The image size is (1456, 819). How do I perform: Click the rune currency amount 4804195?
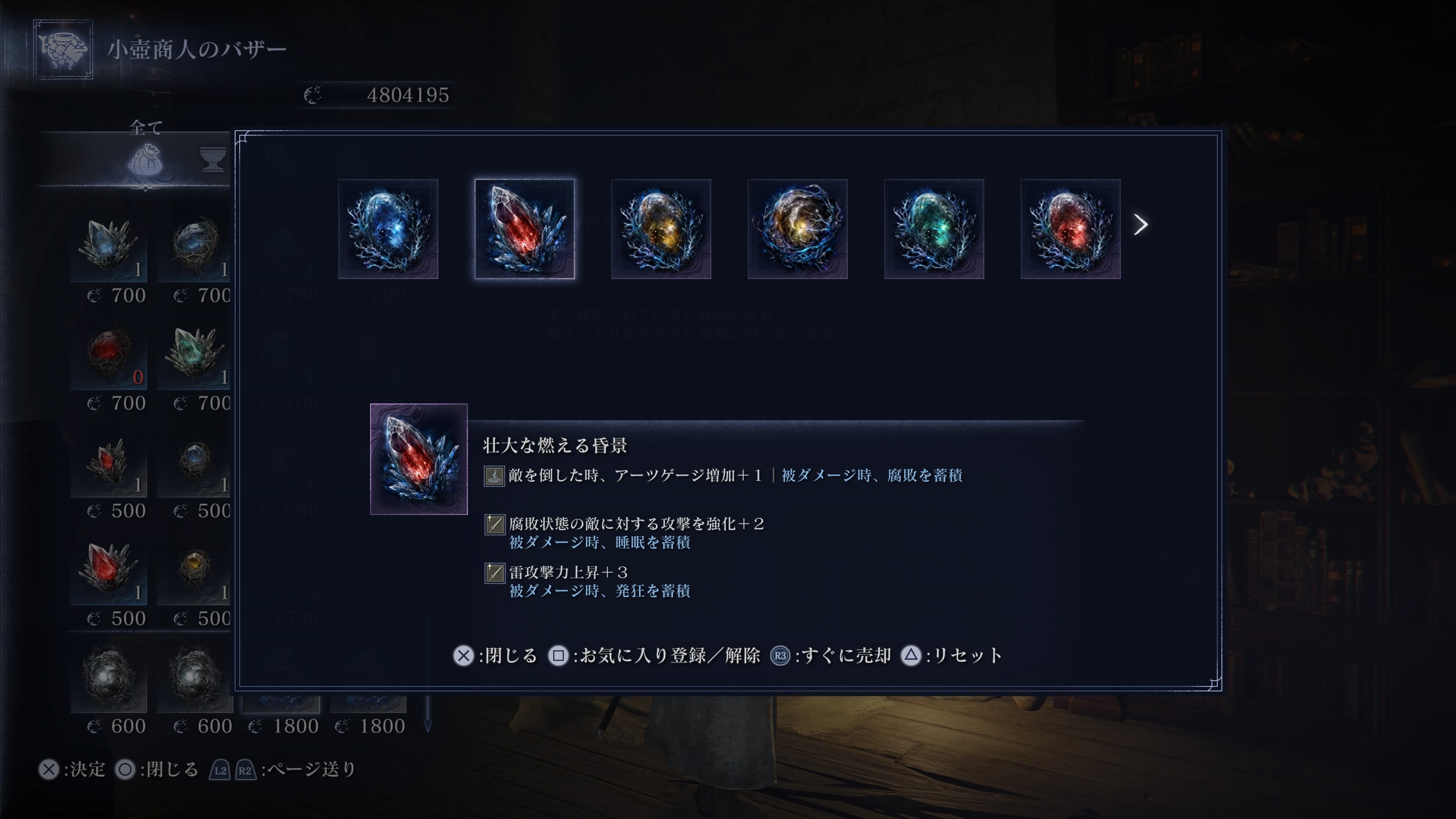pos(408,95)
